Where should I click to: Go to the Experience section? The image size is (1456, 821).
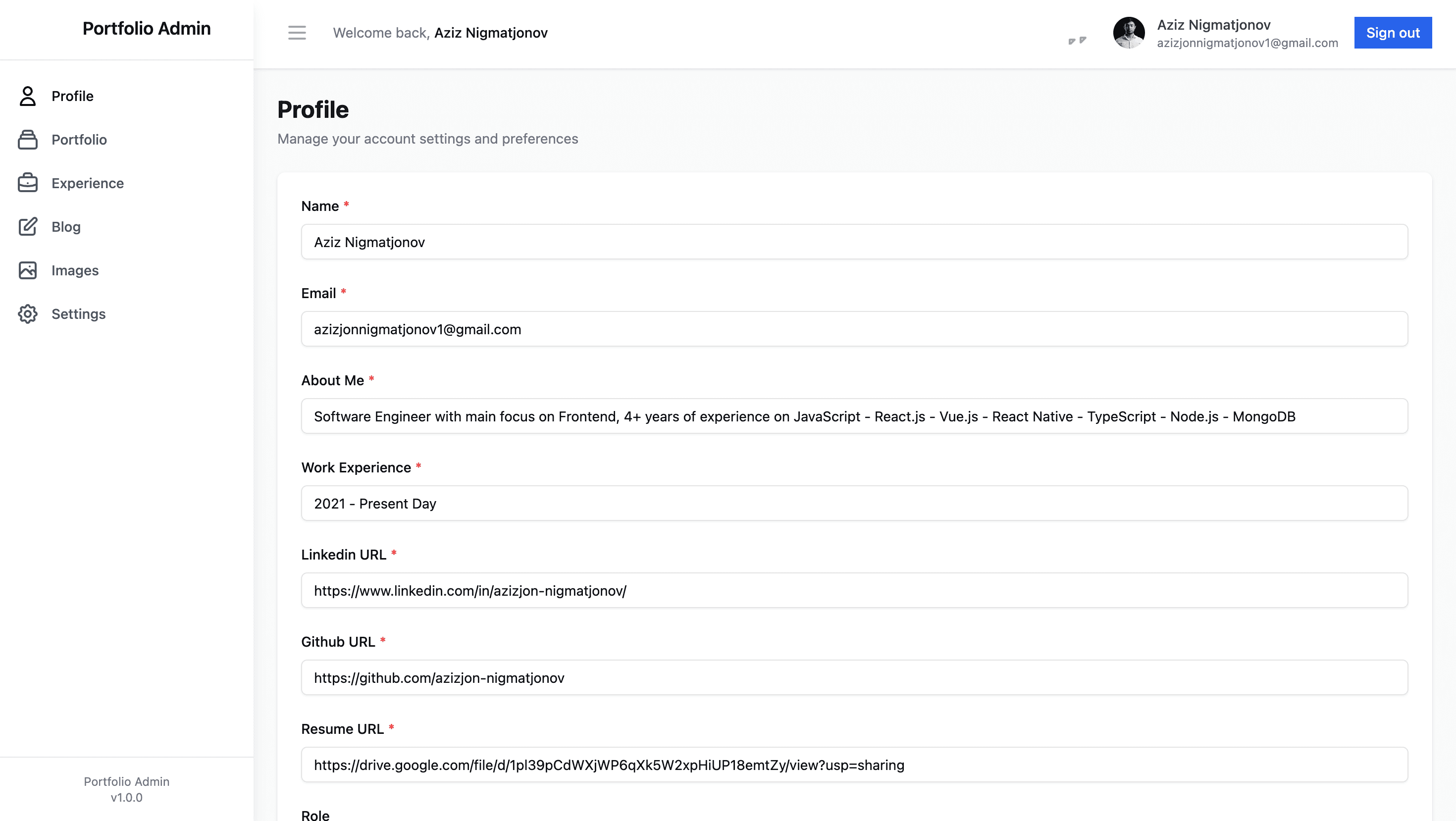[88, 183]
